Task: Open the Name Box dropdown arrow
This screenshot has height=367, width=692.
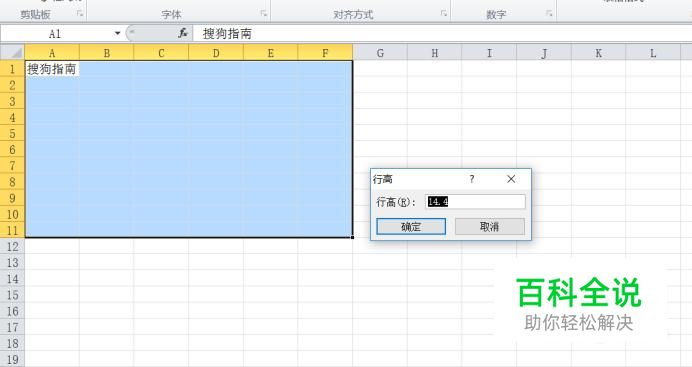Action: [117, 34]
